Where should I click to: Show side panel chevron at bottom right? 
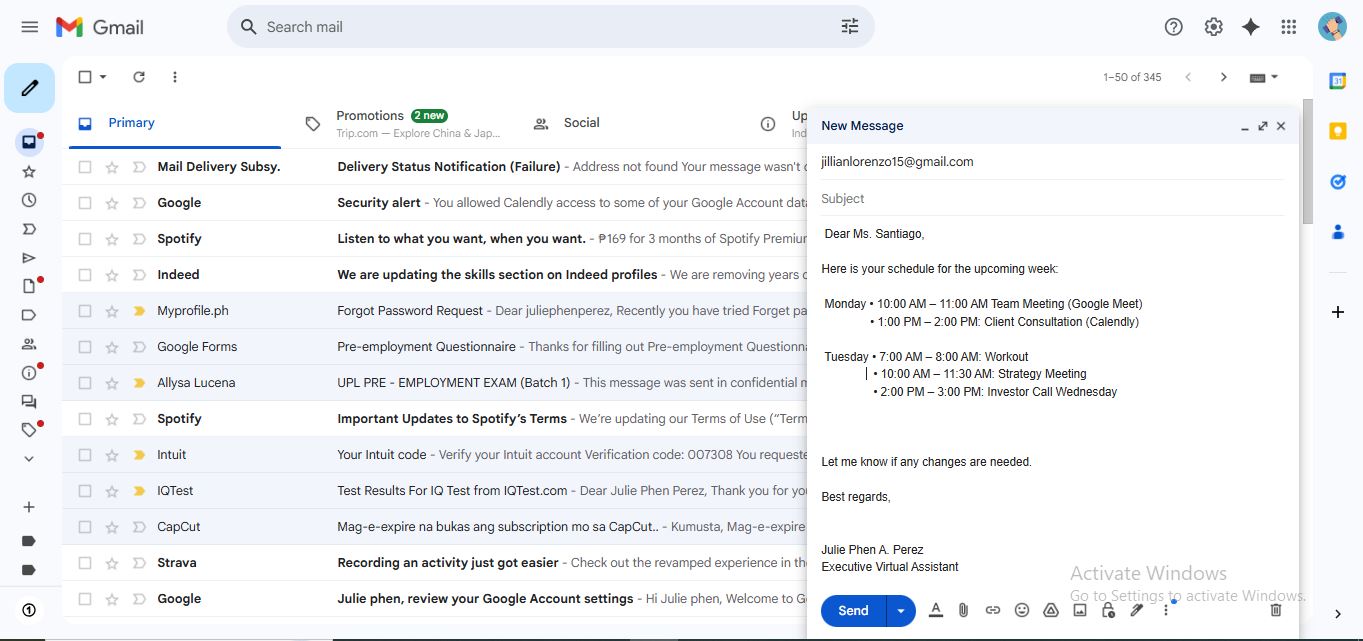tap(1337, 614)
